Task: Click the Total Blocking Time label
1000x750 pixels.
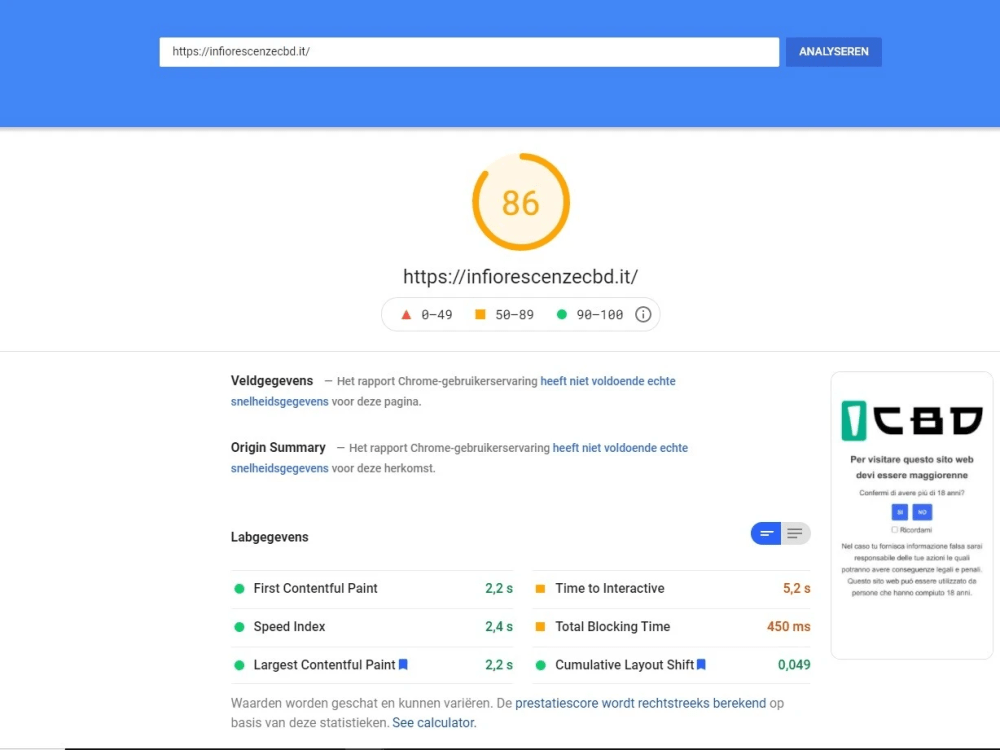Action: point(613,626)
